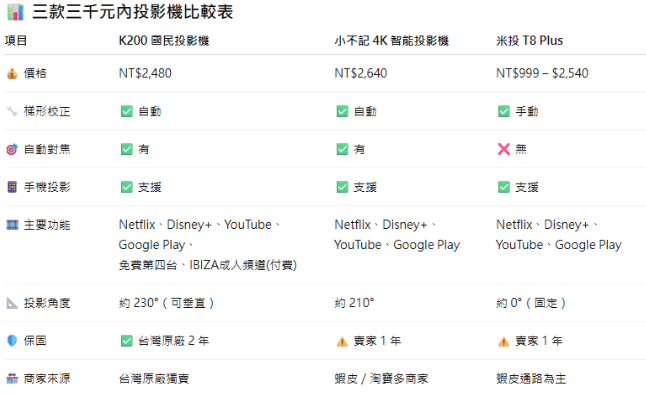Select the price range NT$999 – $2,540

tap(542, 73)
